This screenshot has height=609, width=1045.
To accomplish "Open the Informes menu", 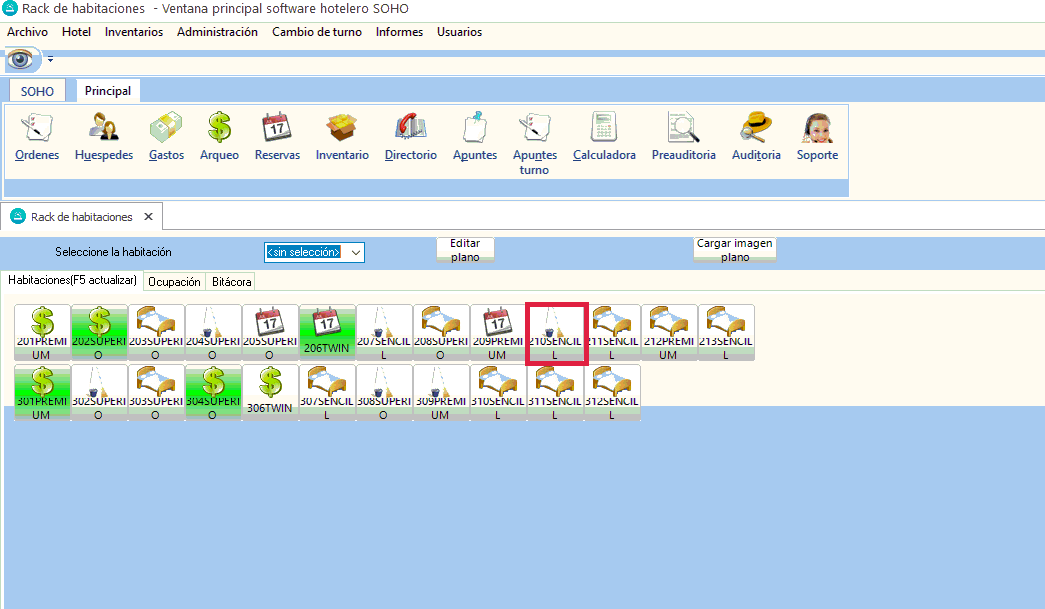I will pyautogui.click(x=399, y=32).
